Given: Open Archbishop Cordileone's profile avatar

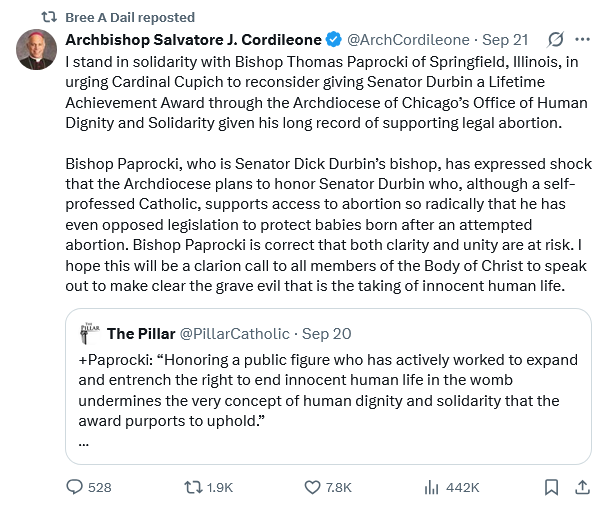Looking at the screenshot, I should pos(36,49).
